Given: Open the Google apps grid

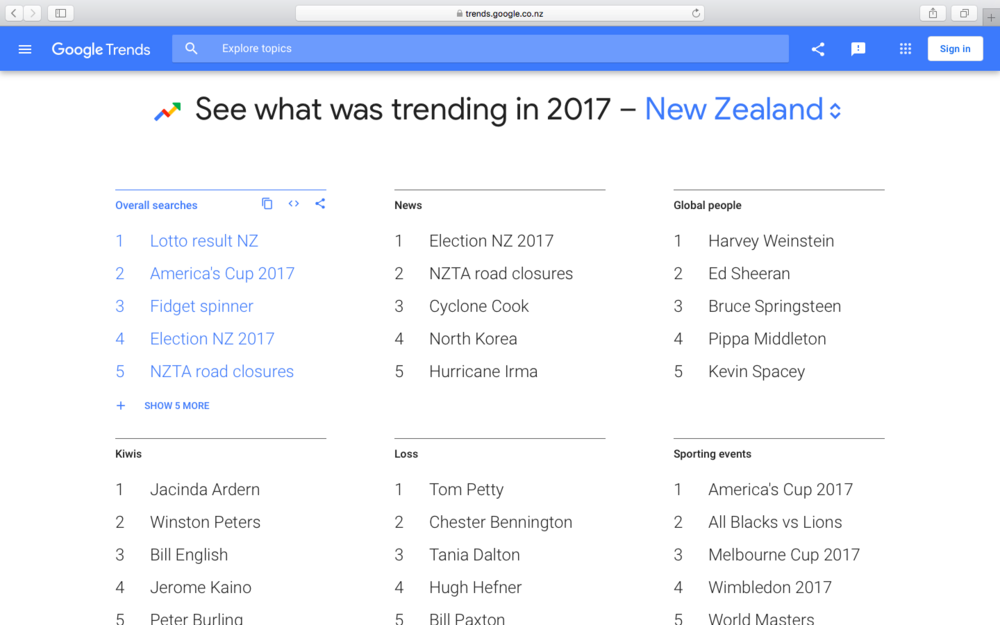Looking at the screenshot, I should coord(905,49).
